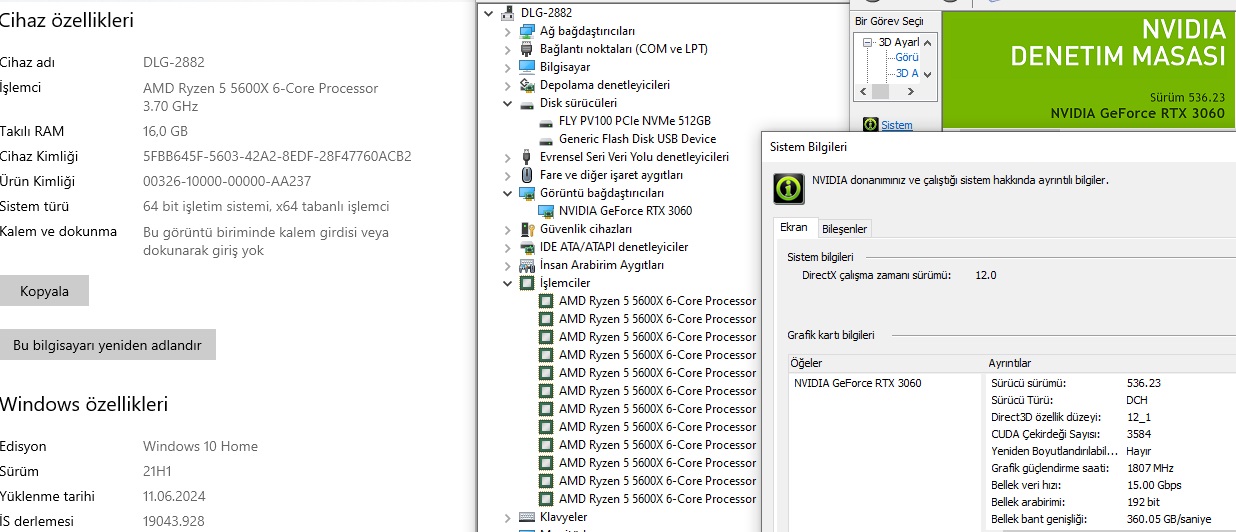Collapse the DLG-2882 root node
The height and width of the screenshot is (532, 1236).
pyautogui.click(x=489, y=13)
